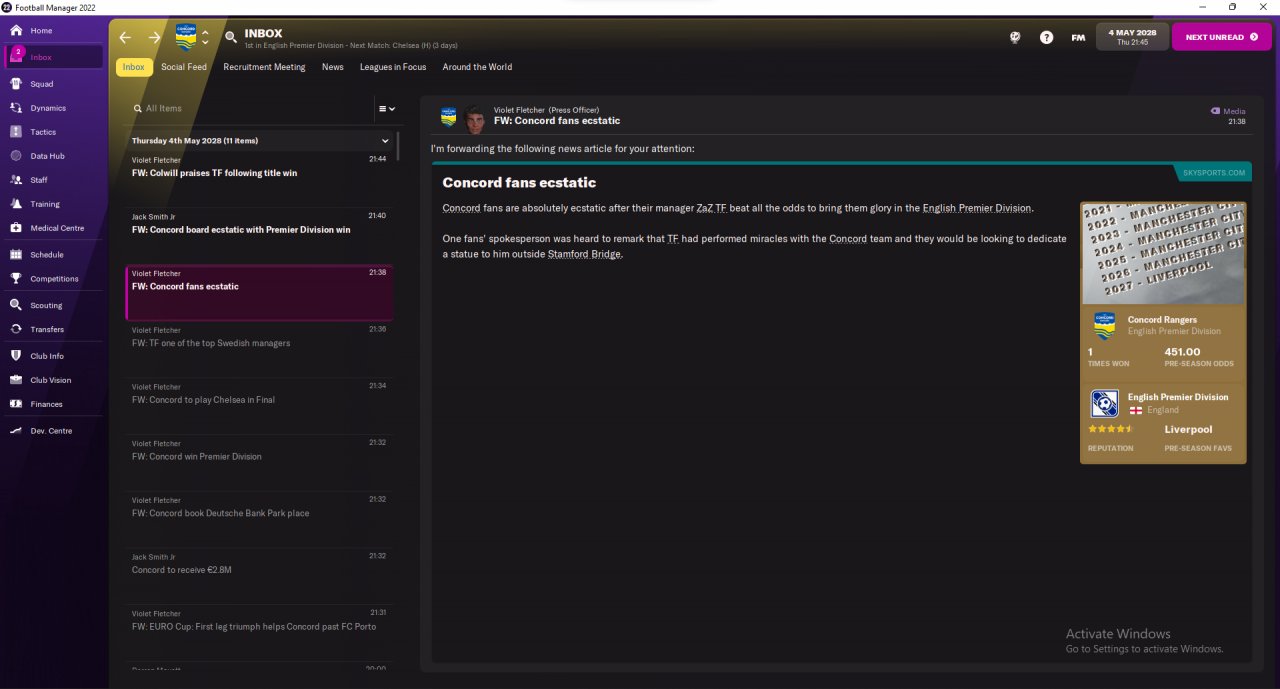The width and height of the screenshot is (1280, 689).
Task: Switch to the Recruitment Meeting tab
Action: pyautogui.click(x=264, y=67)
